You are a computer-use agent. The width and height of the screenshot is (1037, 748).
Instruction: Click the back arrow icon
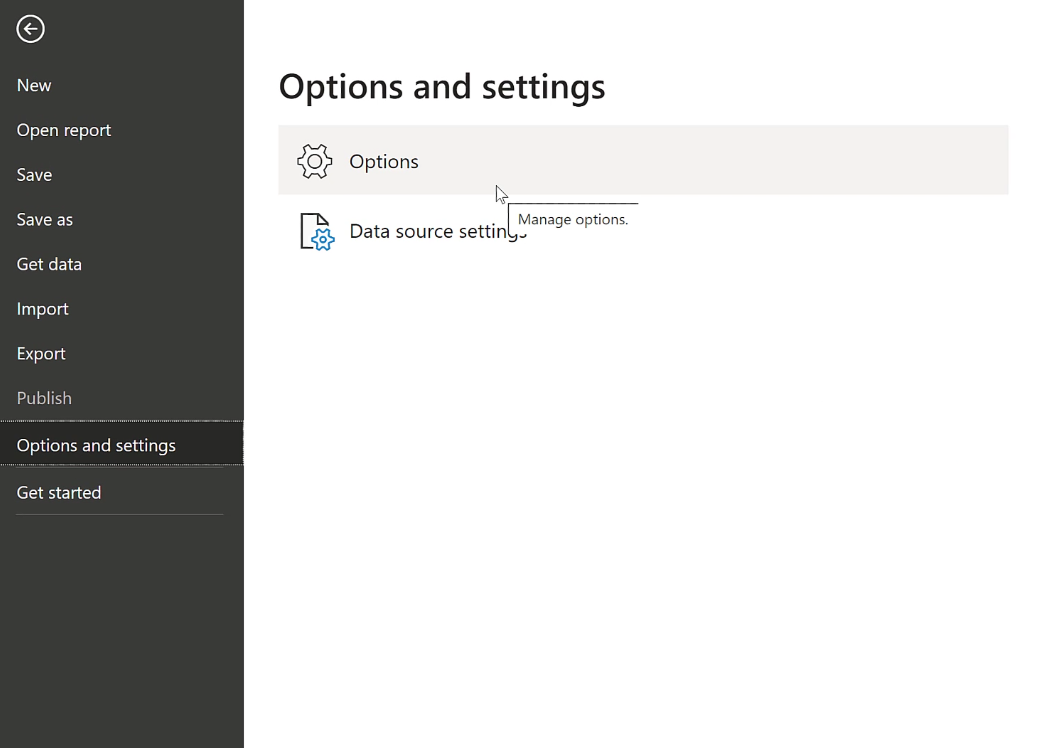[x=30, y=29]
